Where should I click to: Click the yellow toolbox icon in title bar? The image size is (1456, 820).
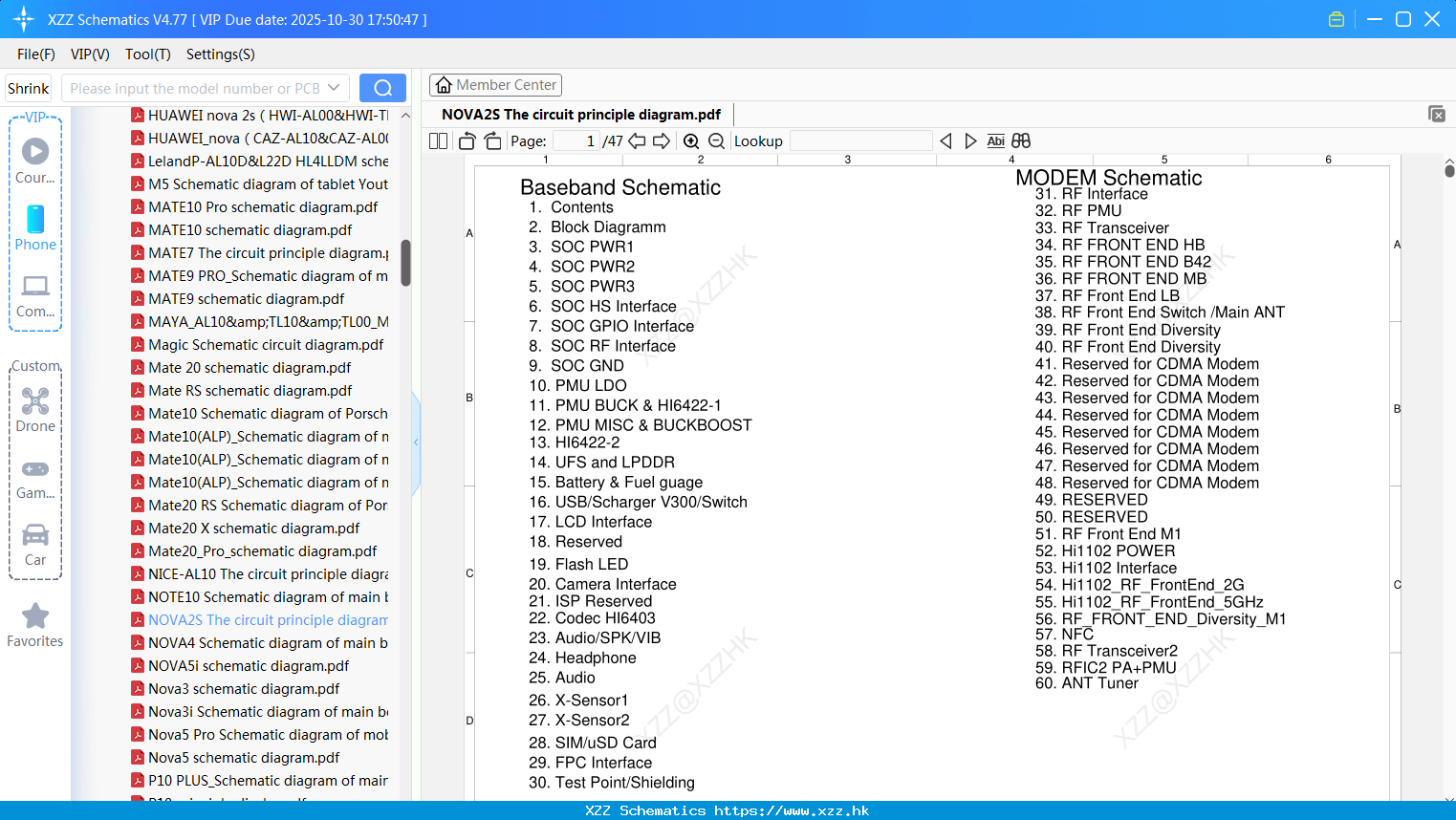point(1336,19)
